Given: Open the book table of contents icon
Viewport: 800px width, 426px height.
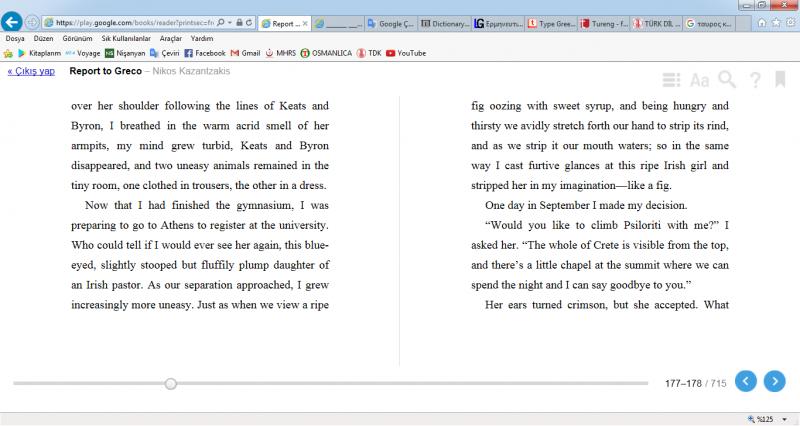Looking at the screenshot, I should click(671, 80).
